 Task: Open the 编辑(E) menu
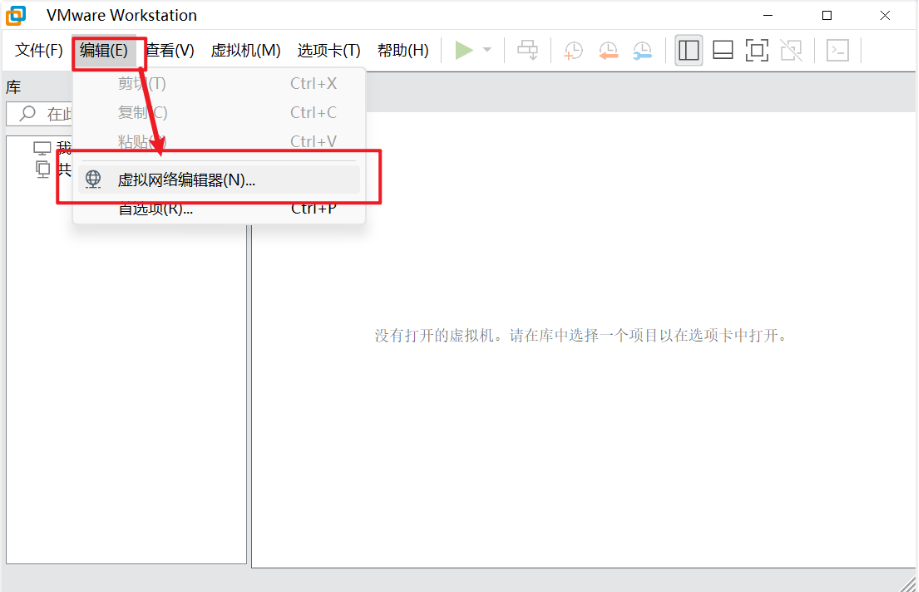[x=104, y=50]
